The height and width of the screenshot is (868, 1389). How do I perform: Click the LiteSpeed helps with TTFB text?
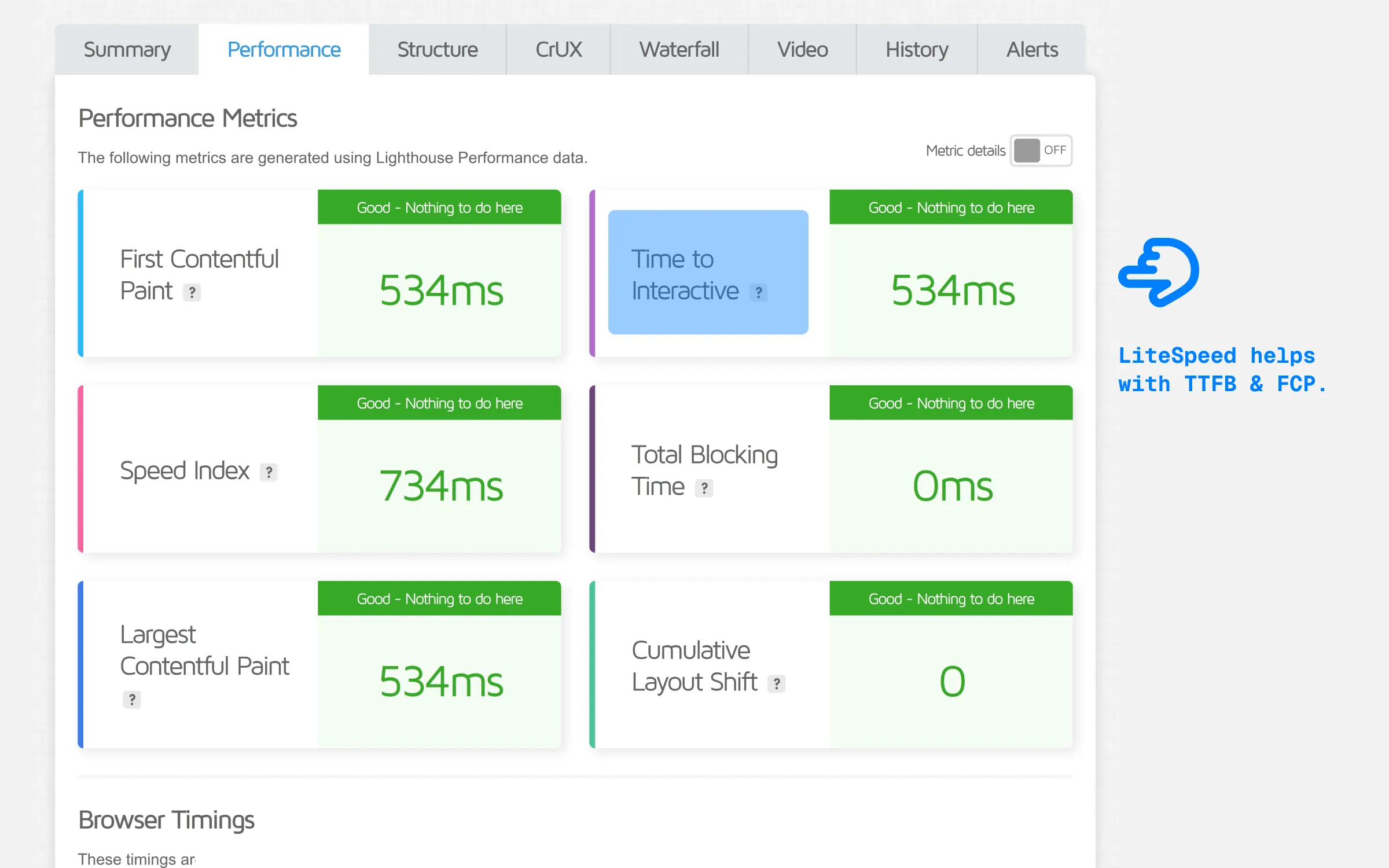(1222, 370)
